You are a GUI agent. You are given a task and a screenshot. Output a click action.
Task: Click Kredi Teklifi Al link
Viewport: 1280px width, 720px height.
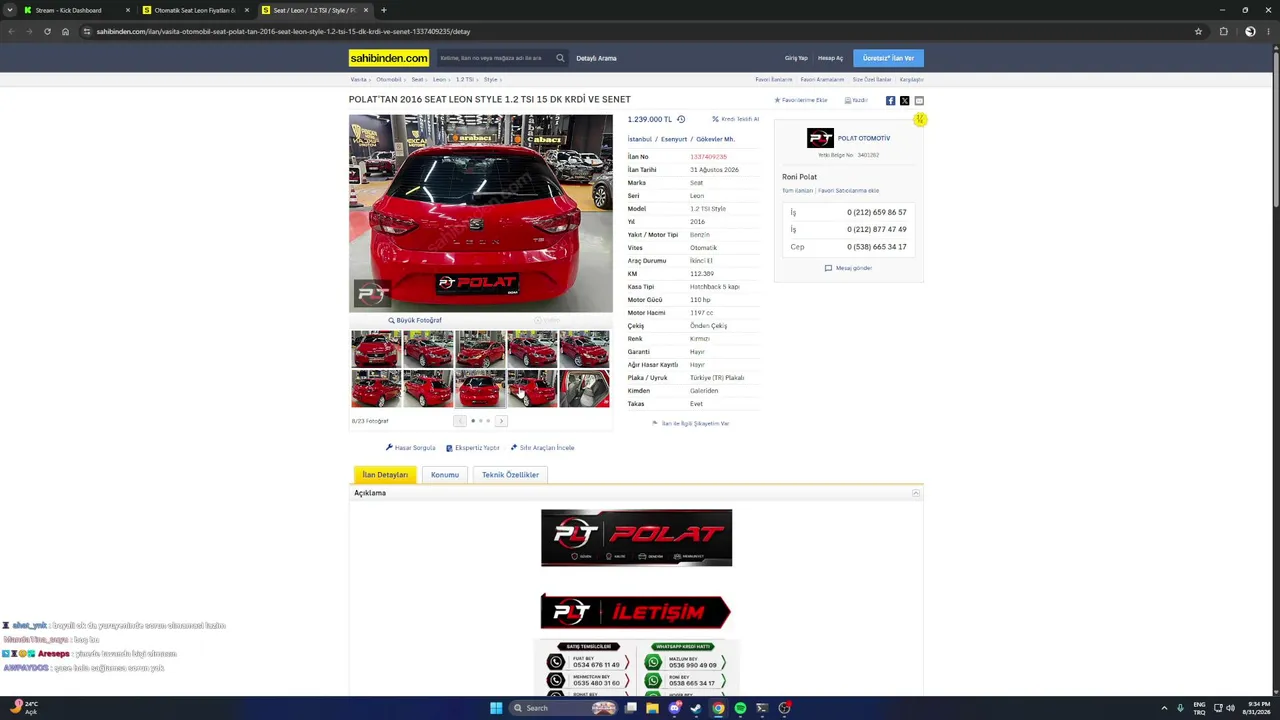(x=736, y=119)
